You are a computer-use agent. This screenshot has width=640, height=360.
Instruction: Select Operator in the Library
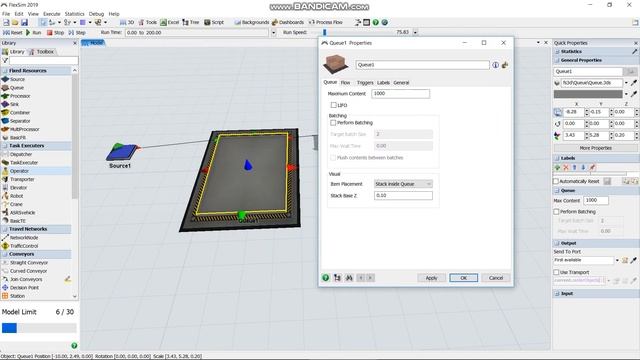click(x=16, y=171)
